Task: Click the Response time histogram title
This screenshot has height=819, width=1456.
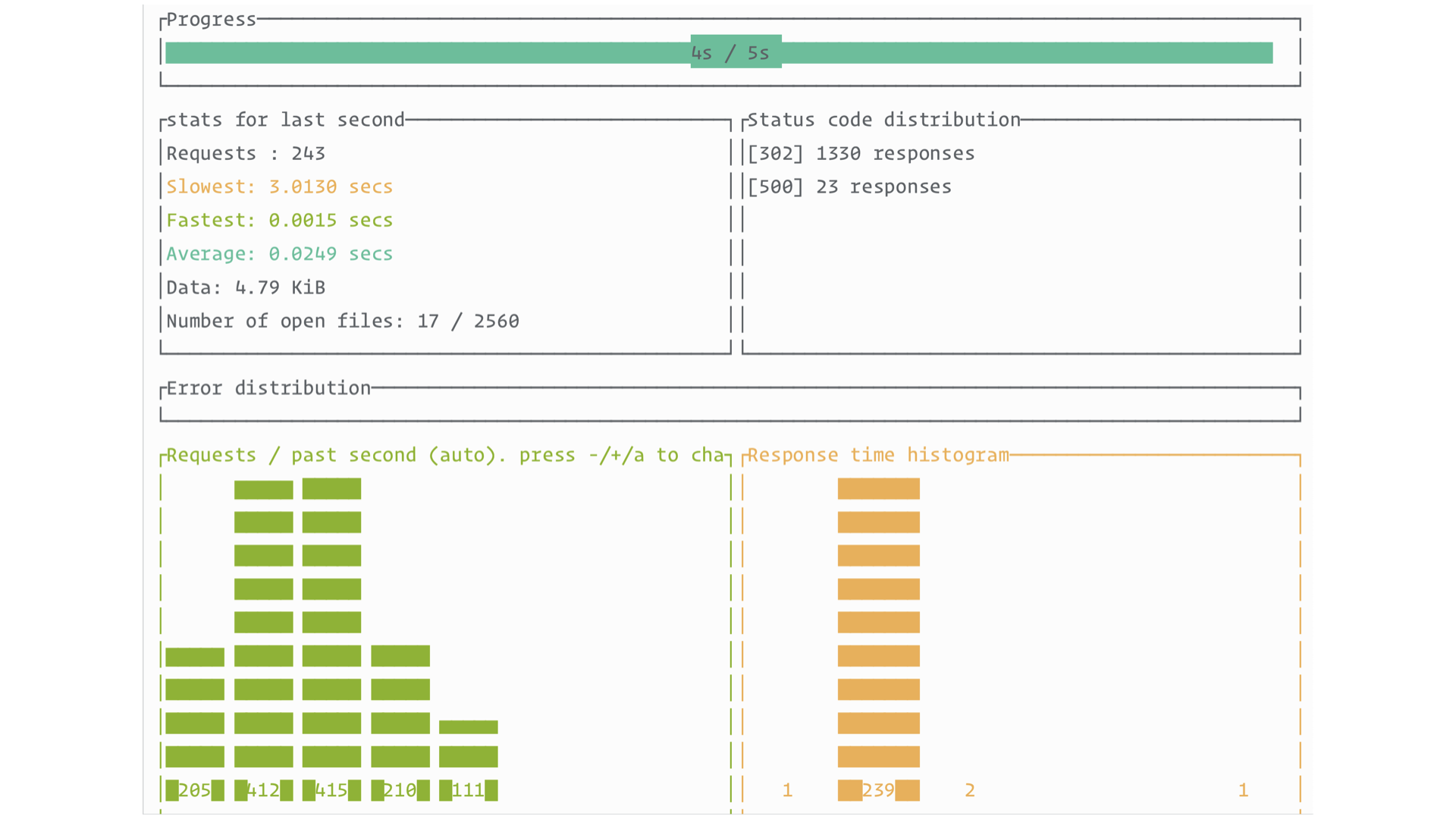Action: (878, 455)
